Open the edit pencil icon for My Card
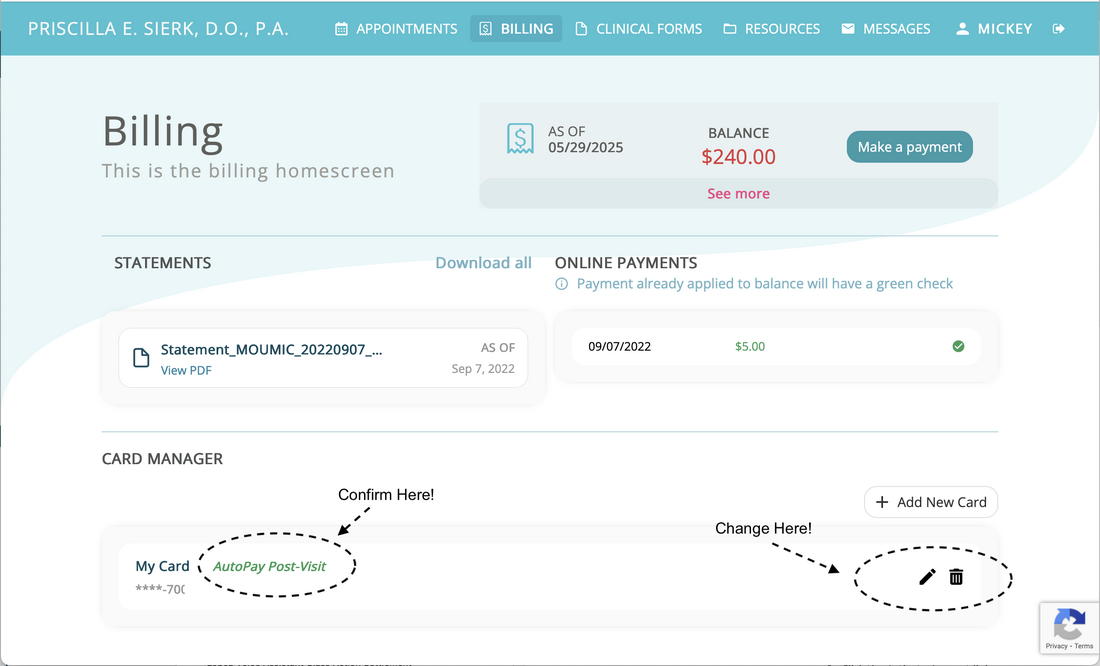1100x666 pixels. [x=926, y=577]
